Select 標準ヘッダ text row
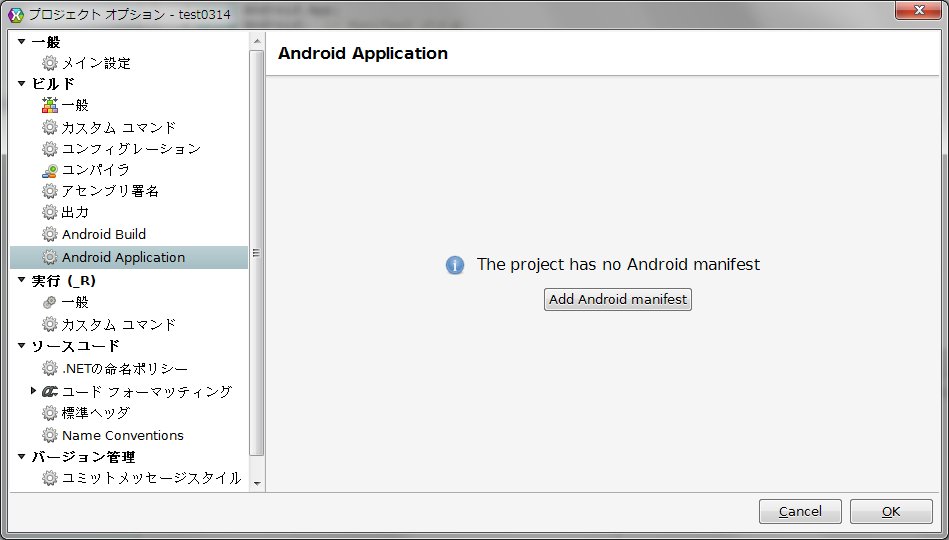This screenshot has width=949, height=540. click(96, 413)
